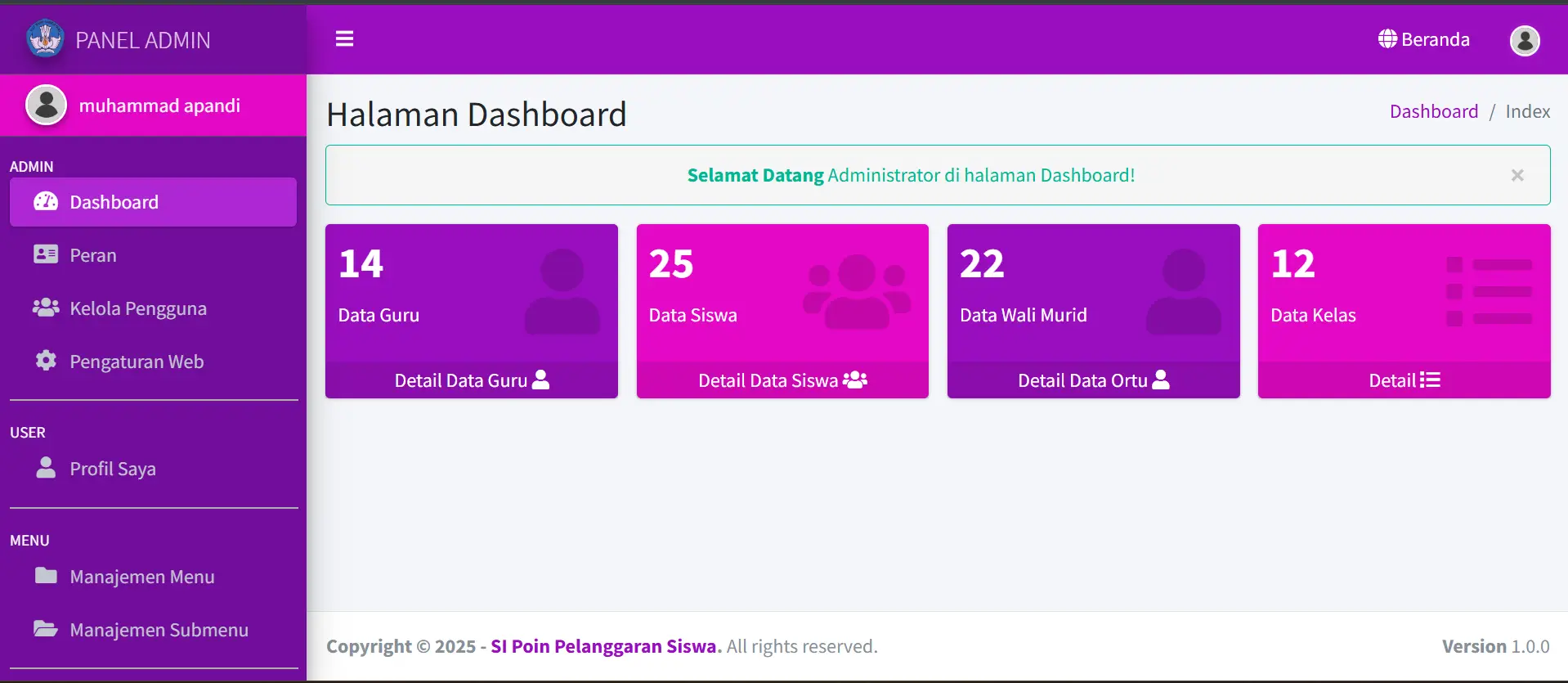Open Detail Data Guru link

(472, 380)
